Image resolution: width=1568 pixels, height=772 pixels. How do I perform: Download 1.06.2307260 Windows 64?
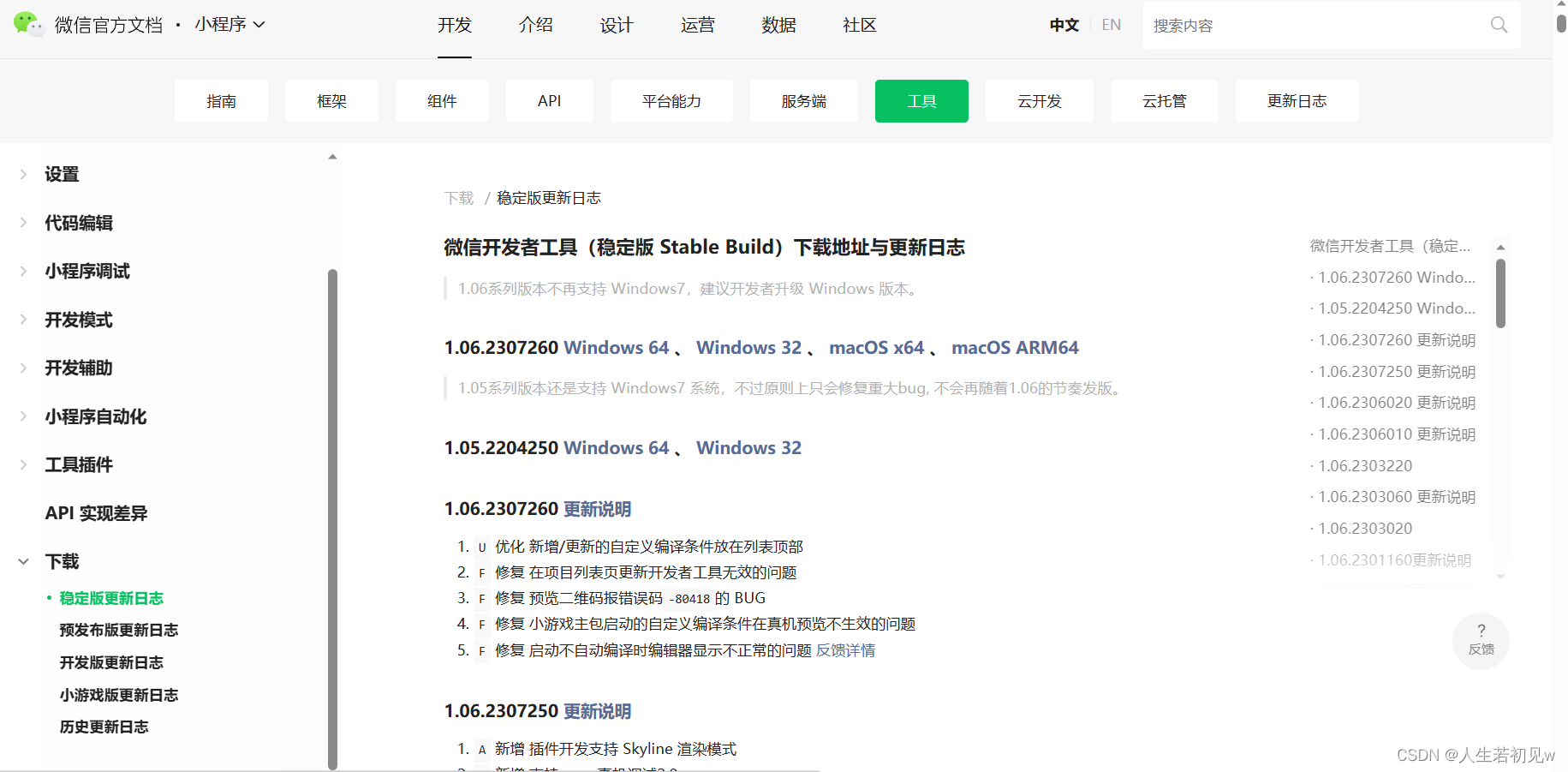pos(617,348)
